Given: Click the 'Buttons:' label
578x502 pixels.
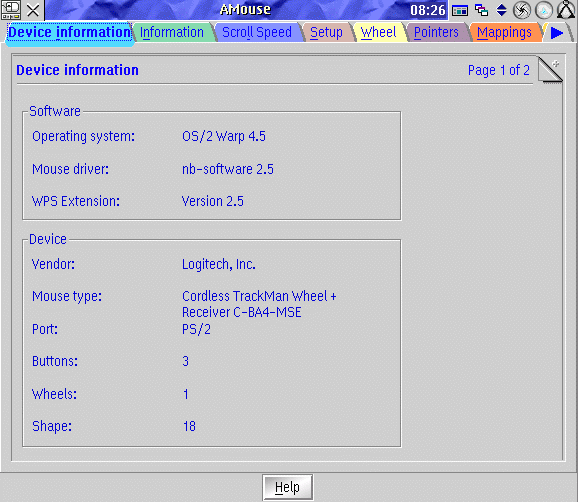Looking at the screenshot, I should click(55, 361).
